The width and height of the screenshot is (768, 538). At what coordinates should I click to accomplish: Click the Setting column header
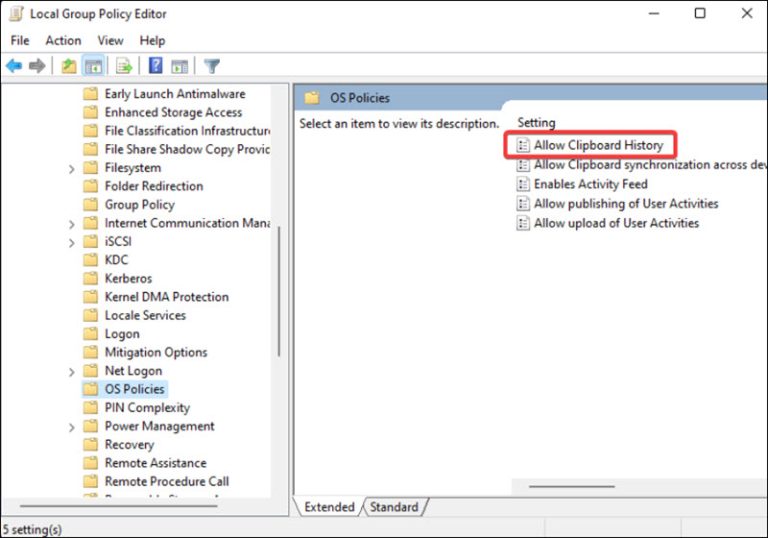536,122
